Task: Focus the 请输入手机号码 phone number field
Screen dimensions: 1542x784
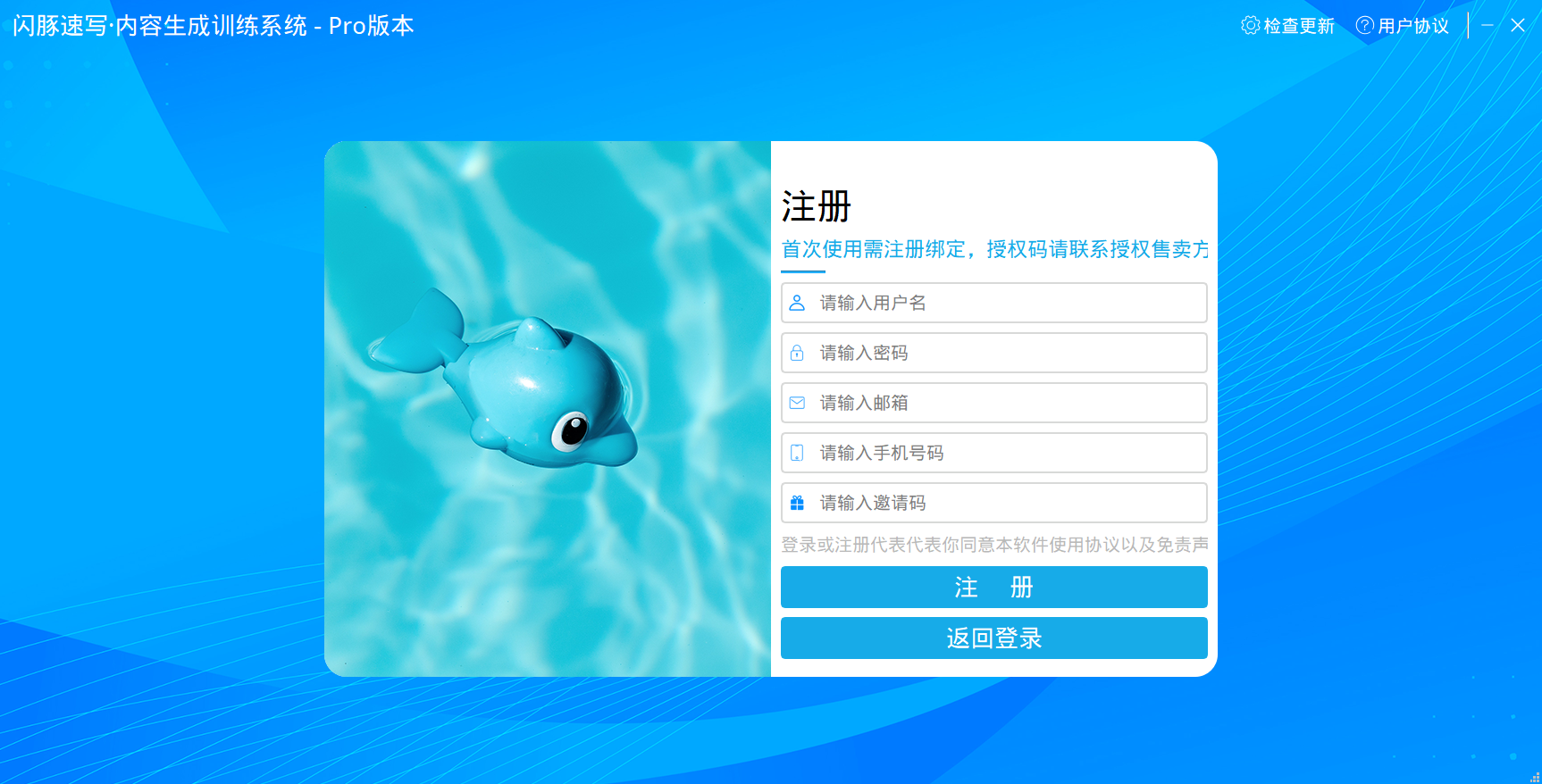Action: [x=993, y=453]
